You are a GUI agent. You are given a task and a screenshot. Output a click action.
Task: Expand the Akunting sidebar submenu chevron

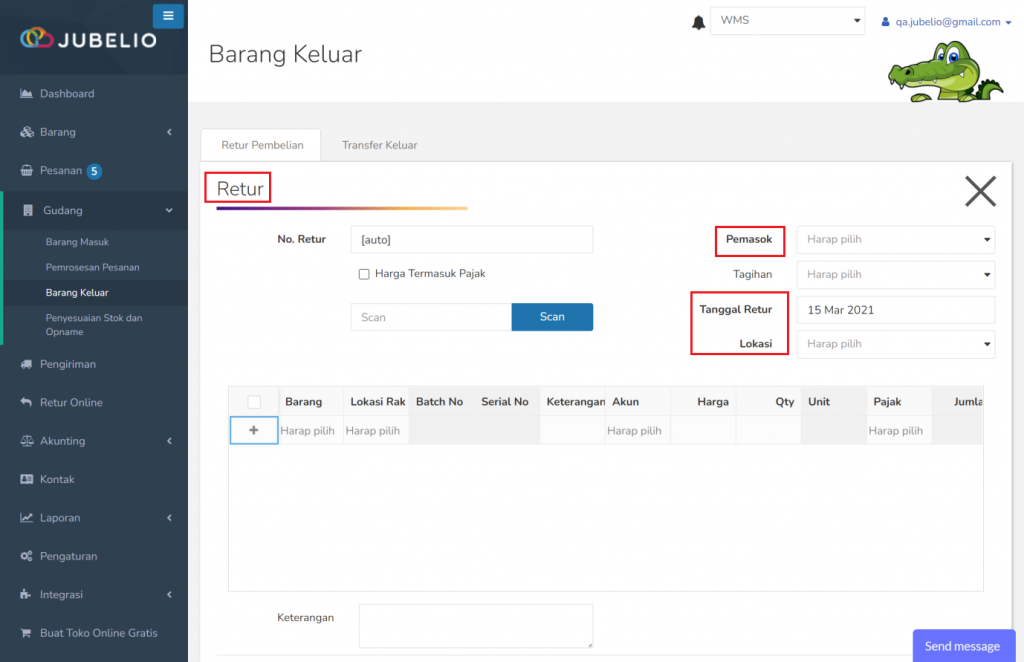[x=169, y=441]
